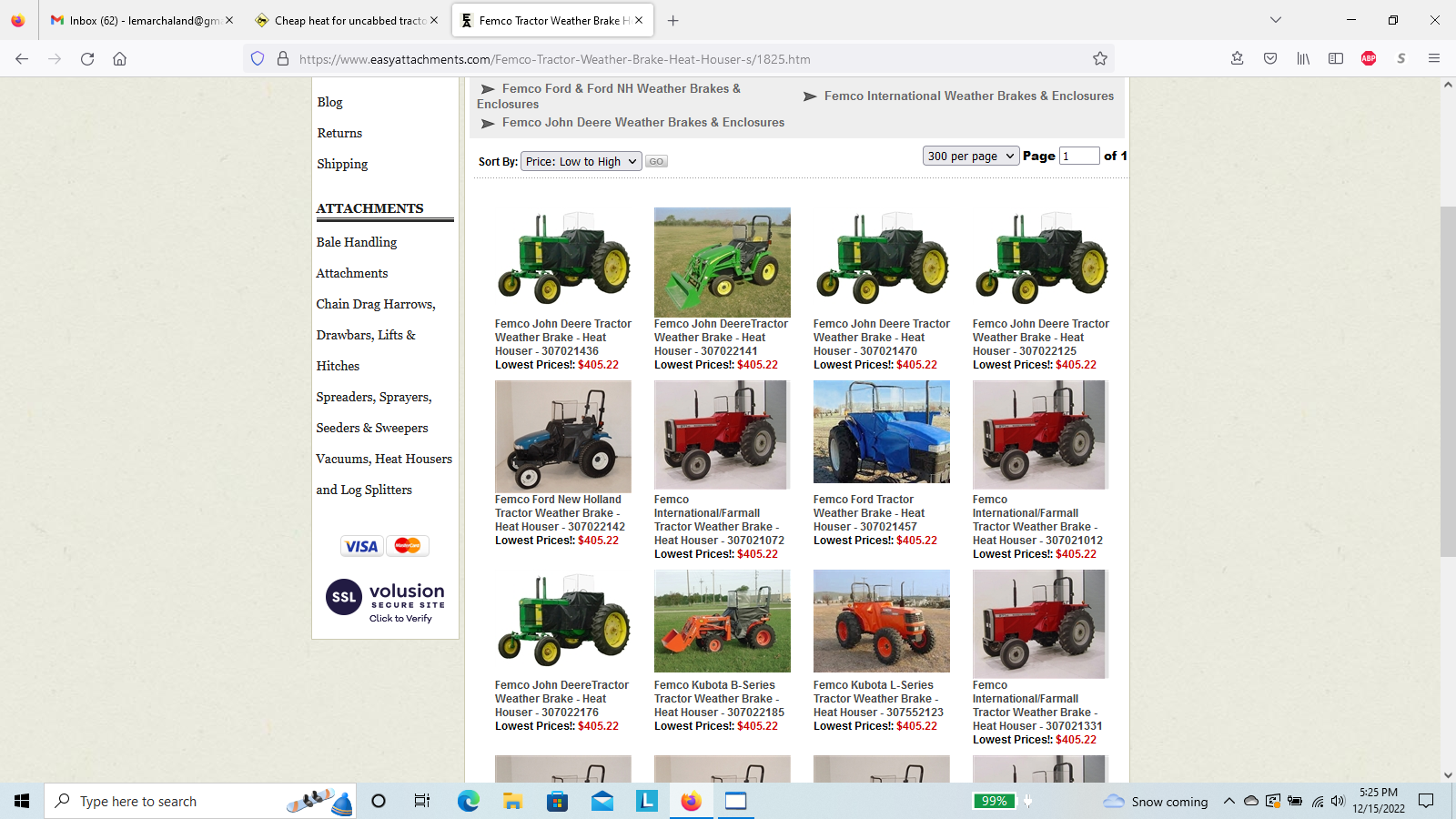Open the volume control icon
The height and width of the screenshot is (819, 1456).
pos(1338,801)
